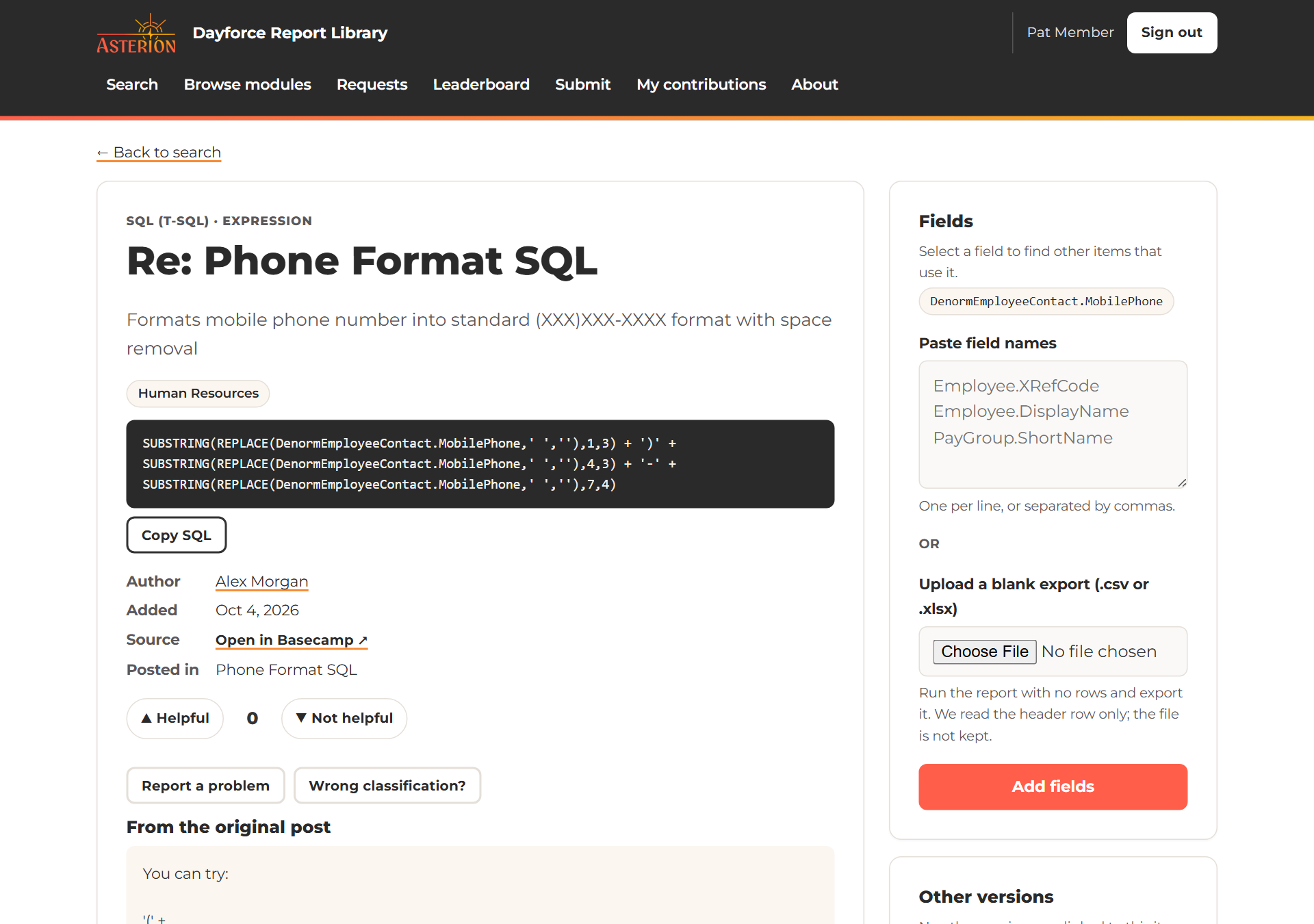View the Leaderboard
The height and width of the screenshot is (924, 1314).
click(481, 84)
